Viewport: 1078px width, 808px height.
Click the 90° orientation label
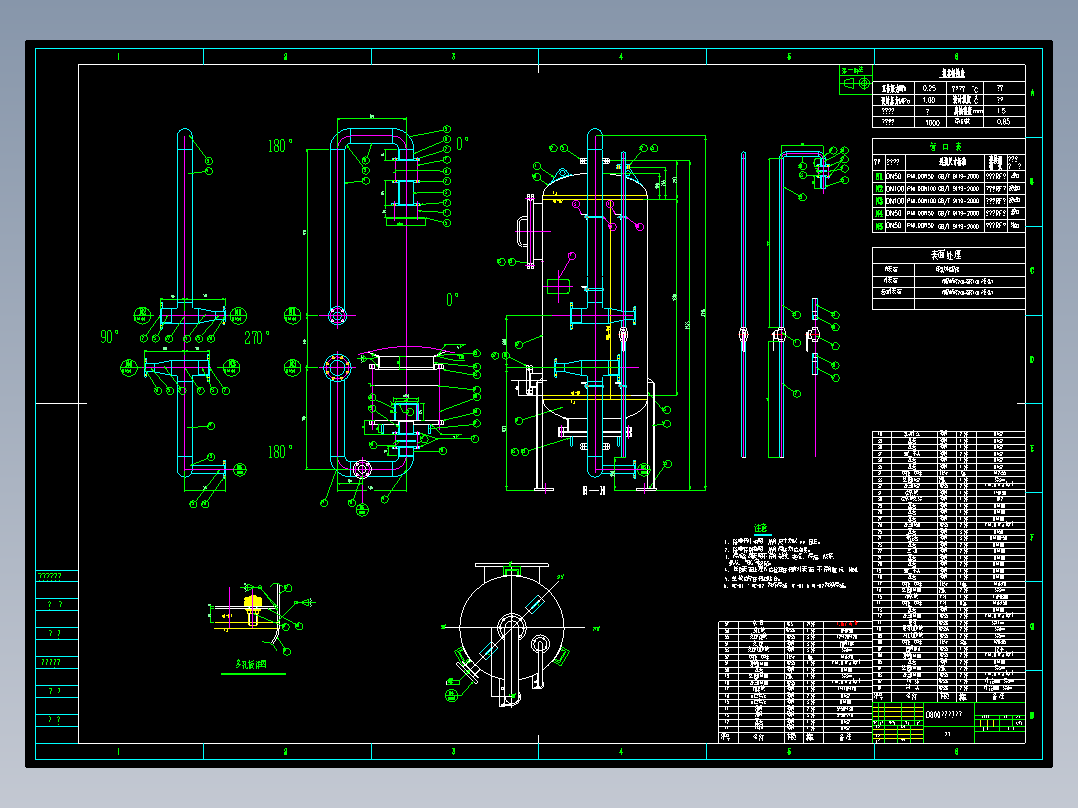[109, 336]
